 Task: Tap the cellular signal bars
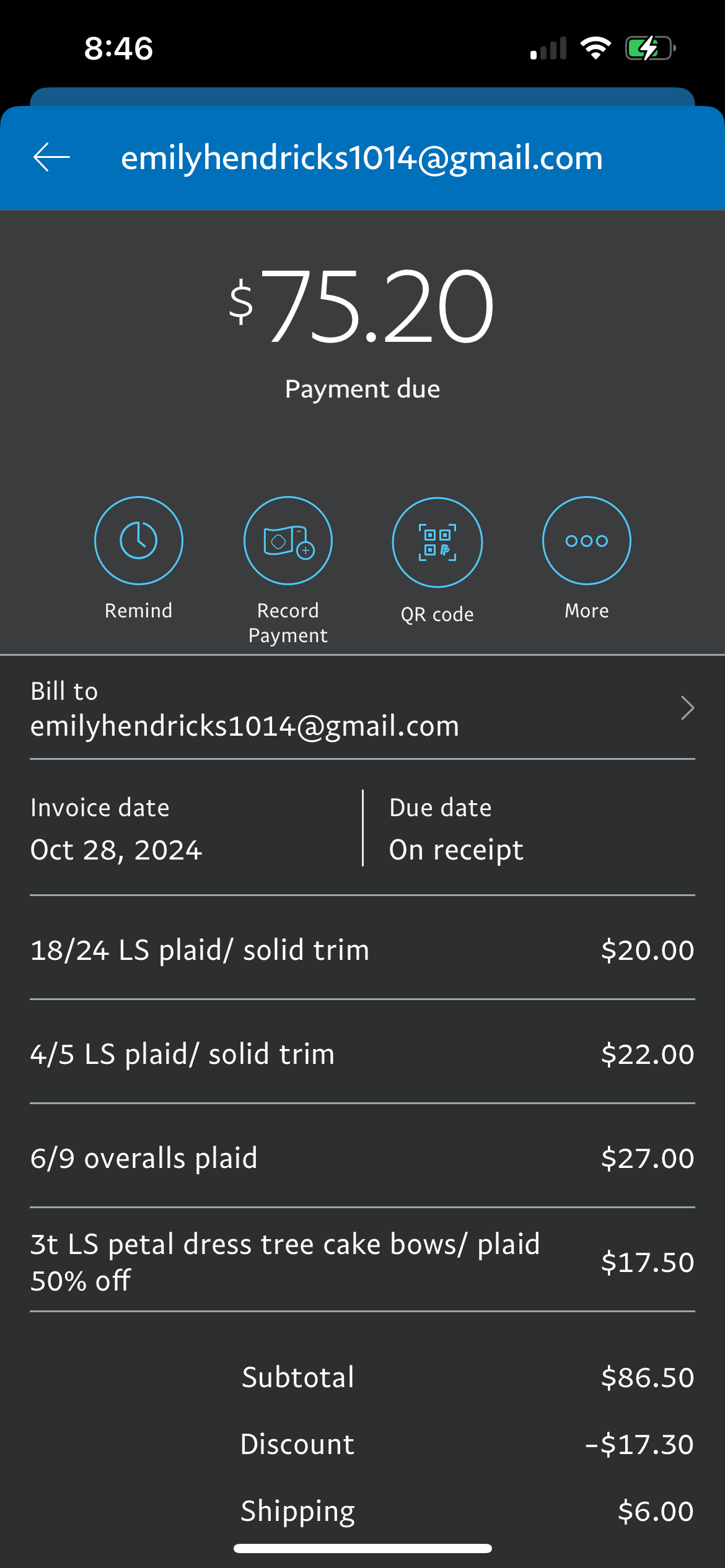pyautogui.click(x=548, y=48)
